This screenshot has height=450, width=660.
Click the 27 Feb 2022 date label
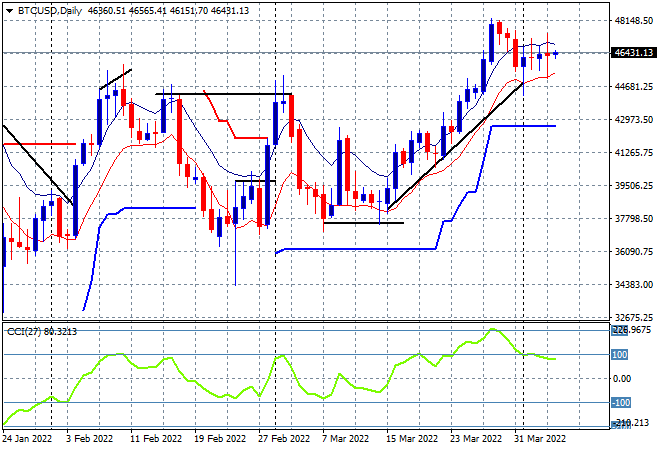click(284, 439)
